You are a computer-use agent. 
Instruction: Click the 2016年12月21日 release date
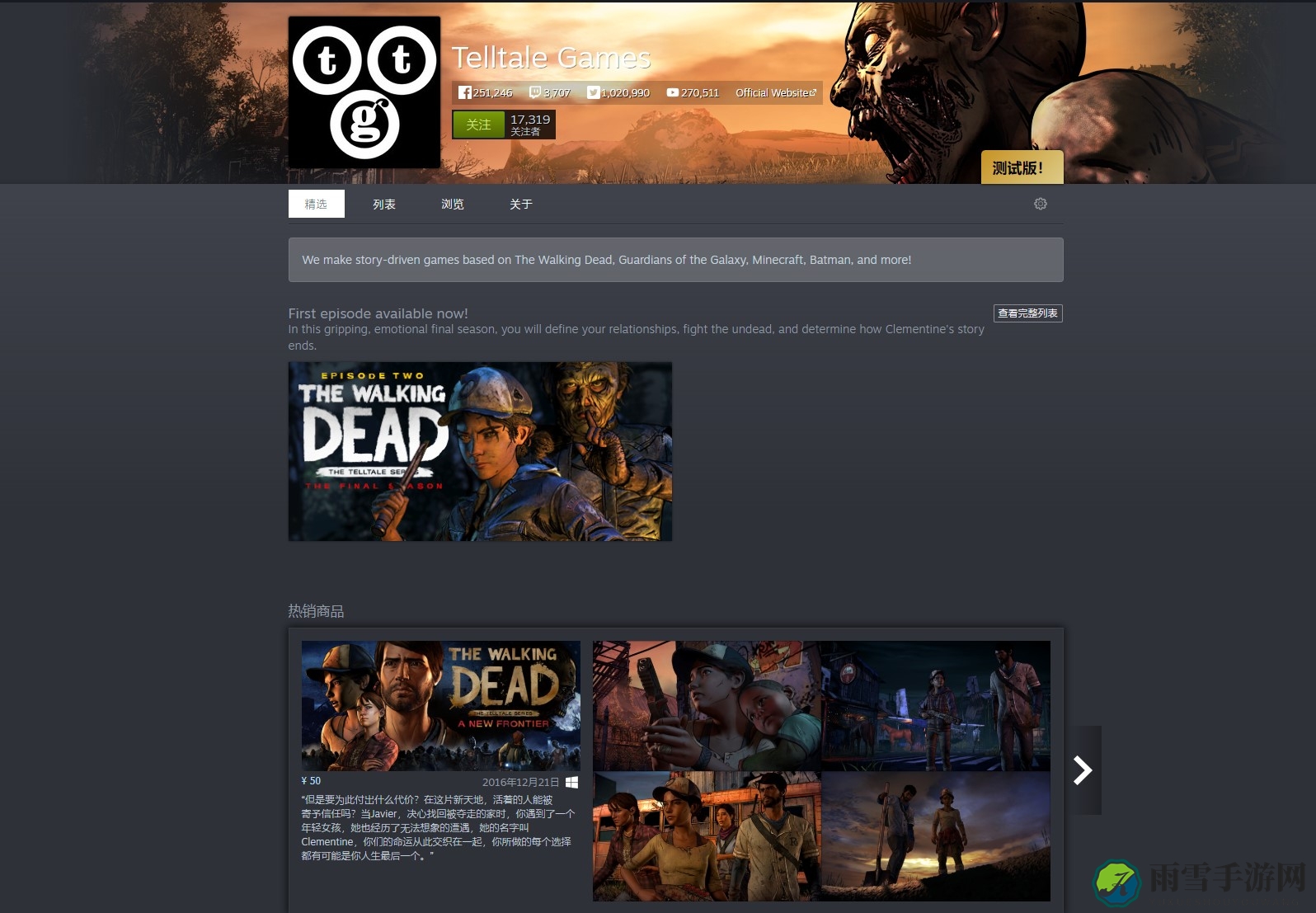coord(520,782)
